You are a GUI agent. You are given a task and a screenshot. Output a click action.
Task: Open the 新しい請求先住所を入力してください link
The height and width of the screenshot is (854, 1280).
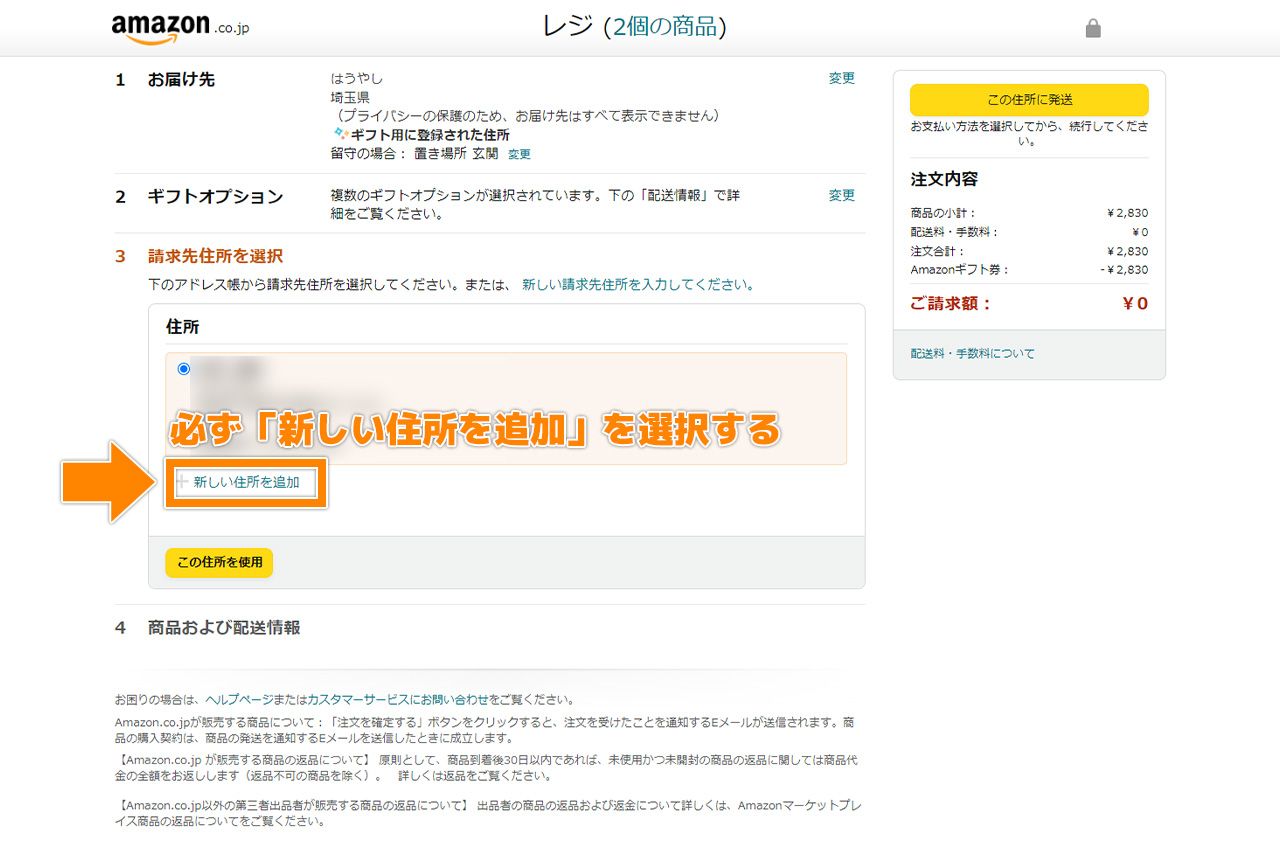(636, 285)
